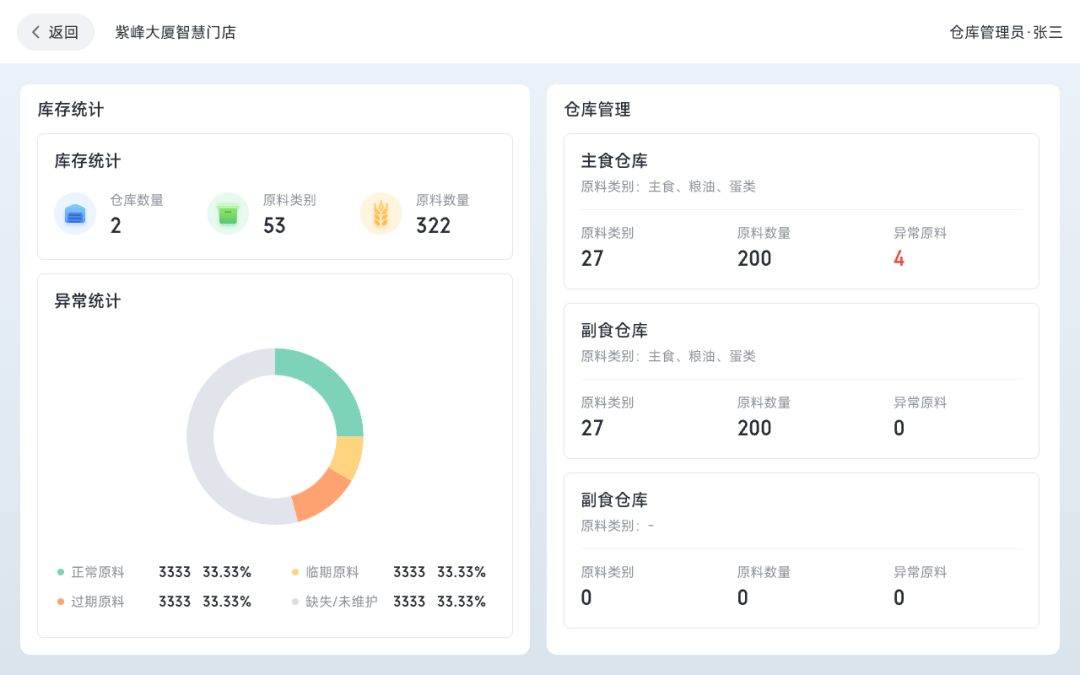Click the small yellow donut chart segment
Viewport: 1080px width, 675px height.
point(348,457)
